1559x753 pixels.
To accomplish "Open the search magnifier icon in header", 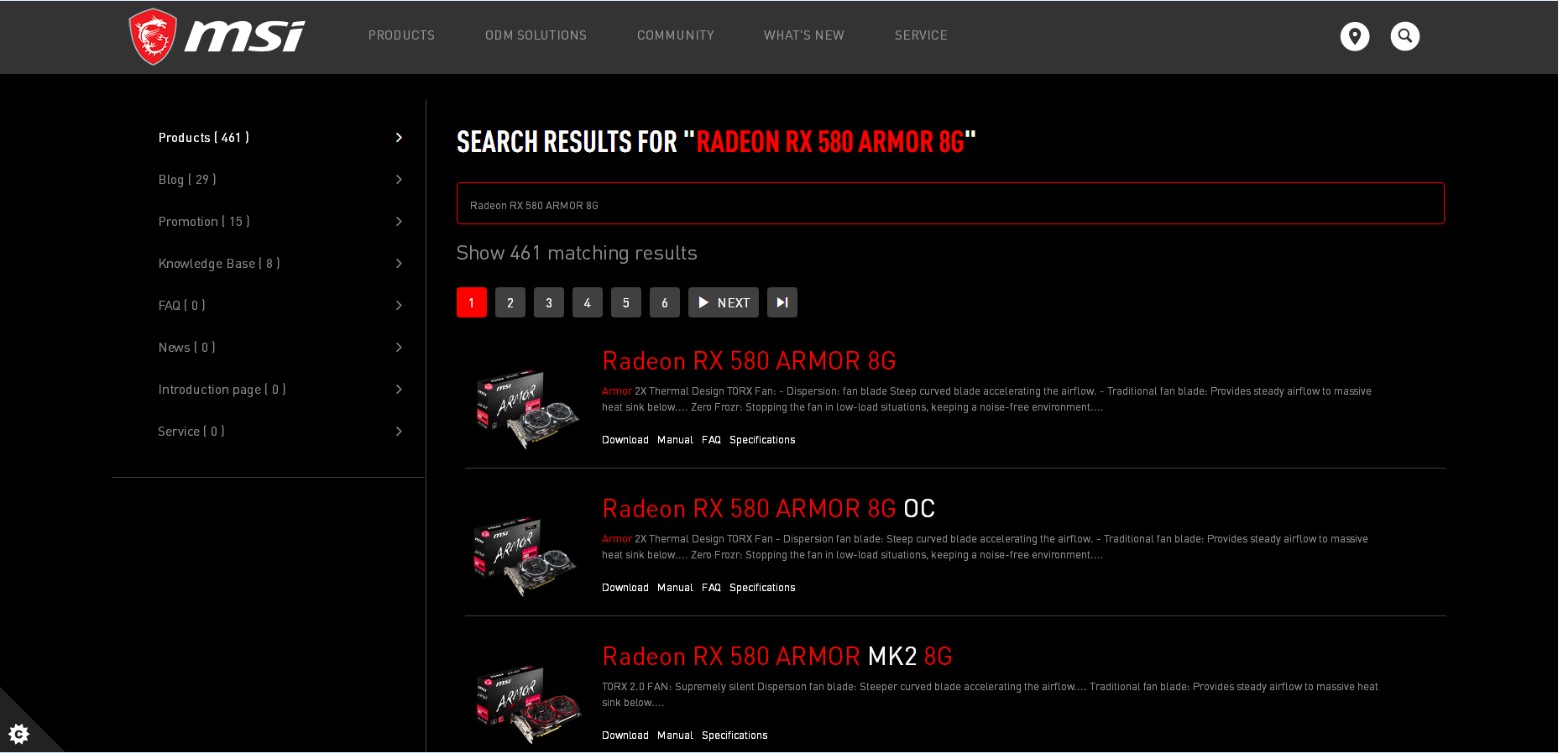I will 1405,36.
